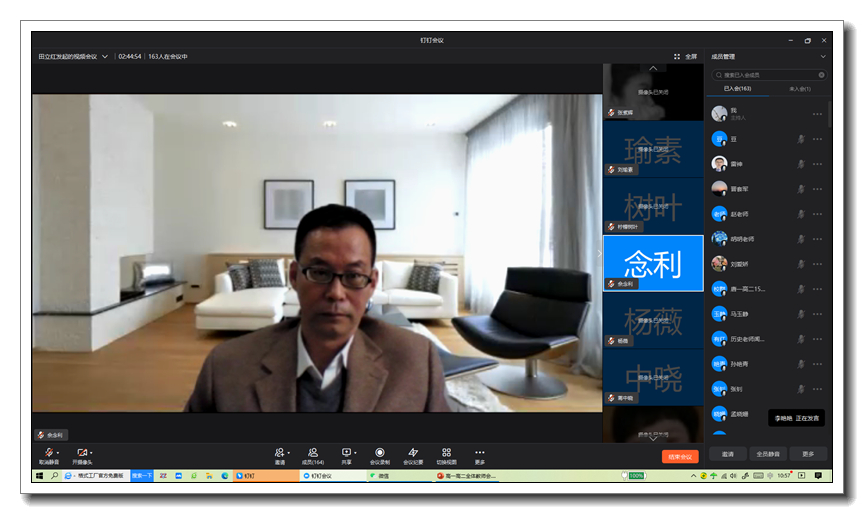Open the 邀请 (Invite) toolbar icon
The image size is (864, 514).
coord(280,453)
